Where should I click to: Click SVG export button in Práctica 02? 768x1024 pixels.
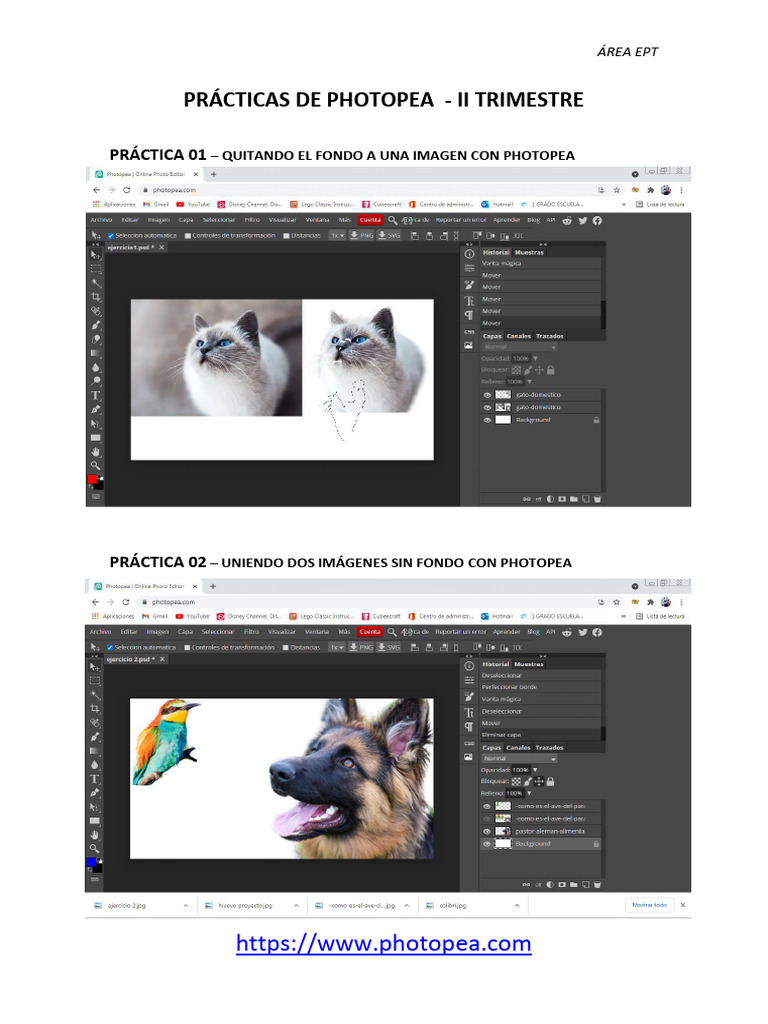(x=389, y=648)
